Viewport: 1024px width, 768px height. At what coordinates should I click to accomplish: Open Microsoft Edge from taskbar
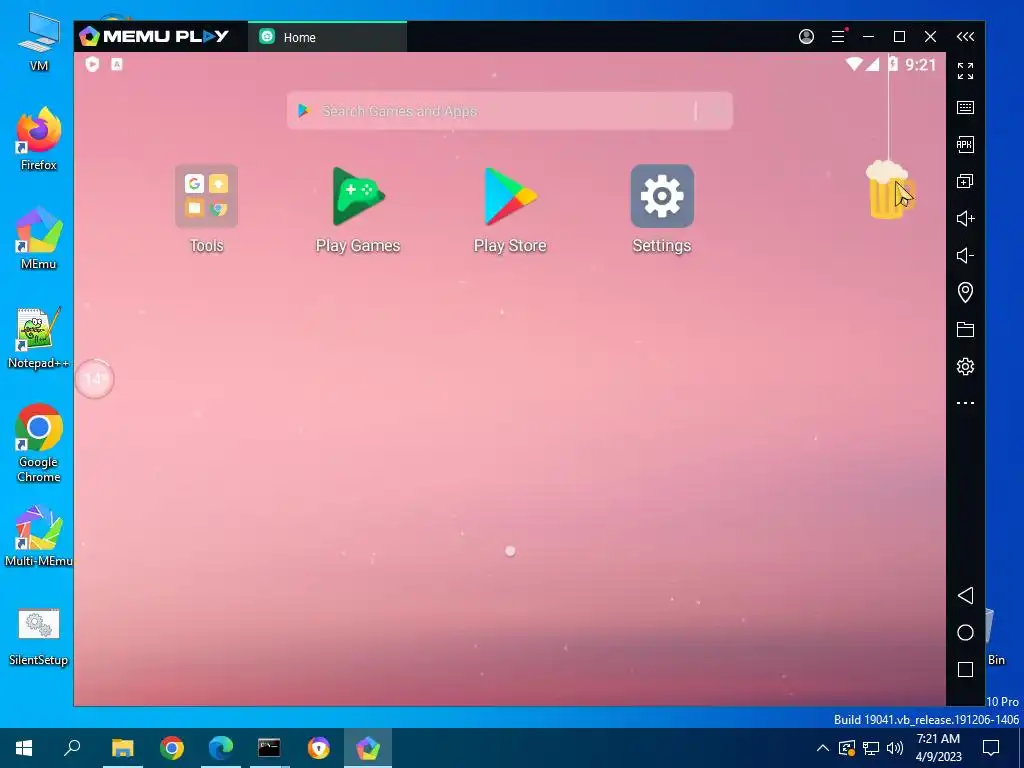(221, 748)
